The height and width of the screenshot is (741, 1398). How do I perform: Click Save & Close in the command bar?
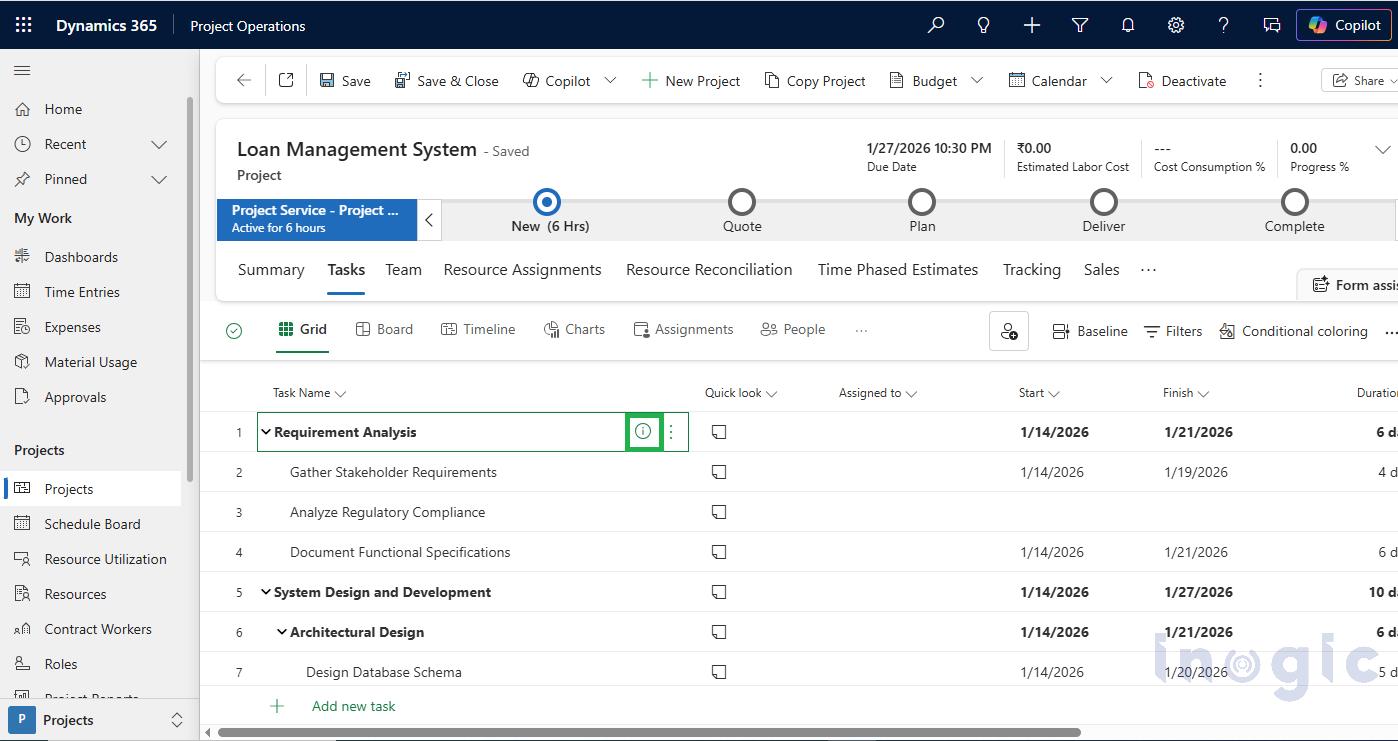tap(447, 80)
